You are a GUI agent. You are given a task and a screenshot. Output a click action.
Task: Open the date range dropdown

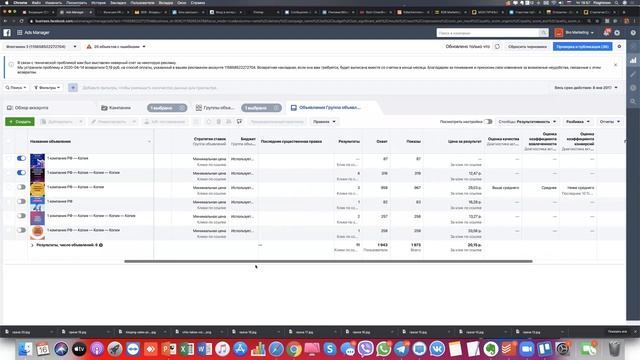pos(586,87)
